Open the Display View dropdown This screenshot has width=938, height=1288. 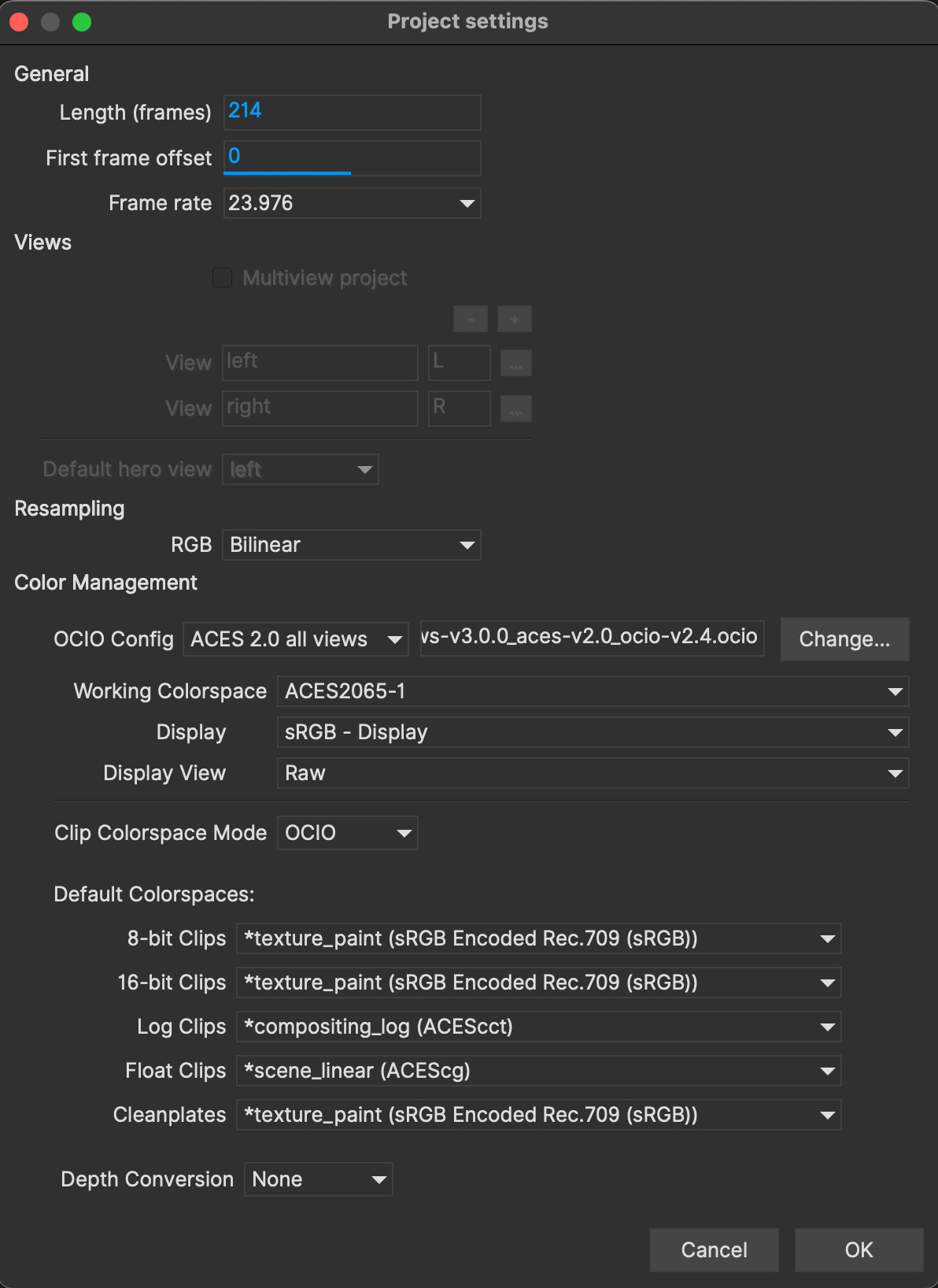[593, 773]
